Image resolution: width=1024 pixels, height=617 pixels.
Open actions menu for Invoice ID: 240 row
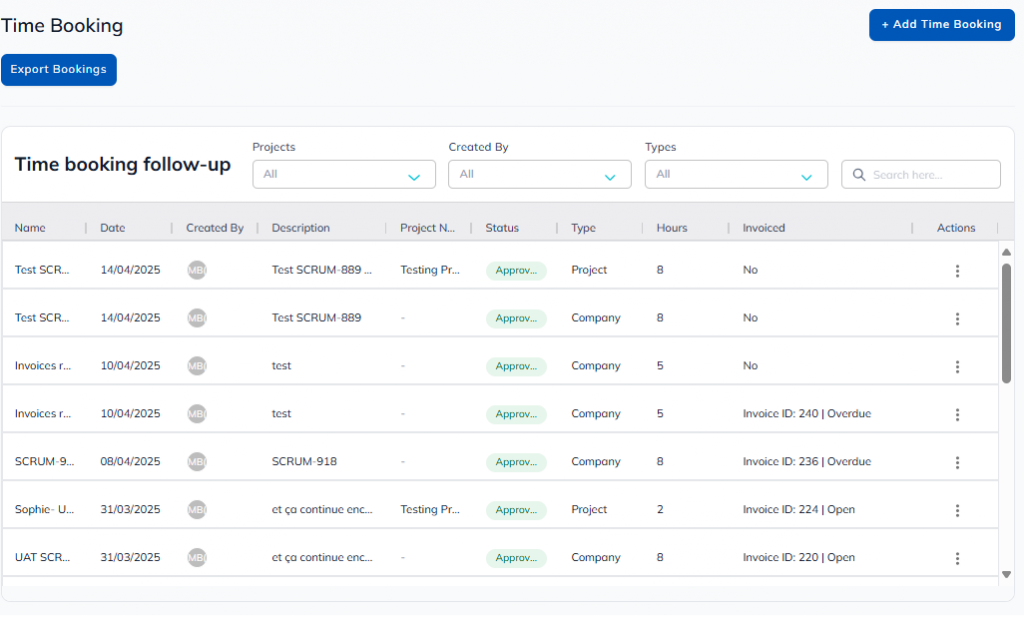pyautogui.click(x=957, y=415)
